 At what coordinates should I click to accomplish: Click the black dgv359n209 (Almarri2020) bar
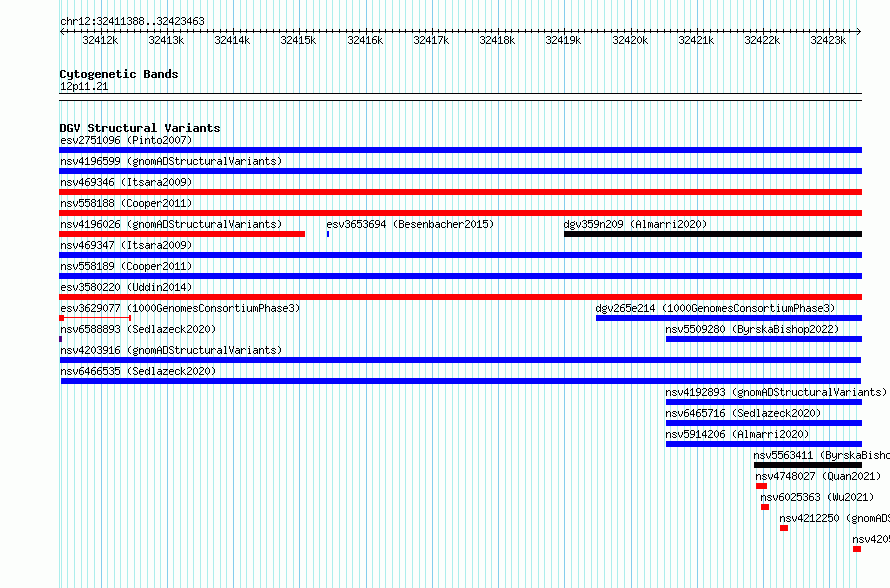pyautogui.click(x=713, y=234)
